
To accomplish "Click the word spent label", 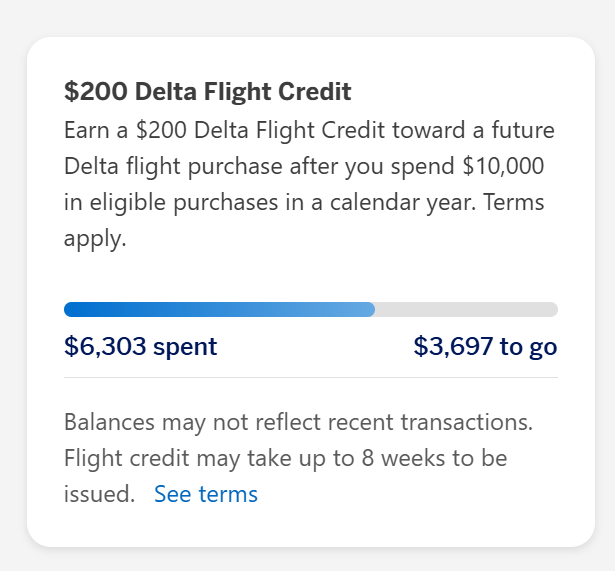I will [185, 347].
